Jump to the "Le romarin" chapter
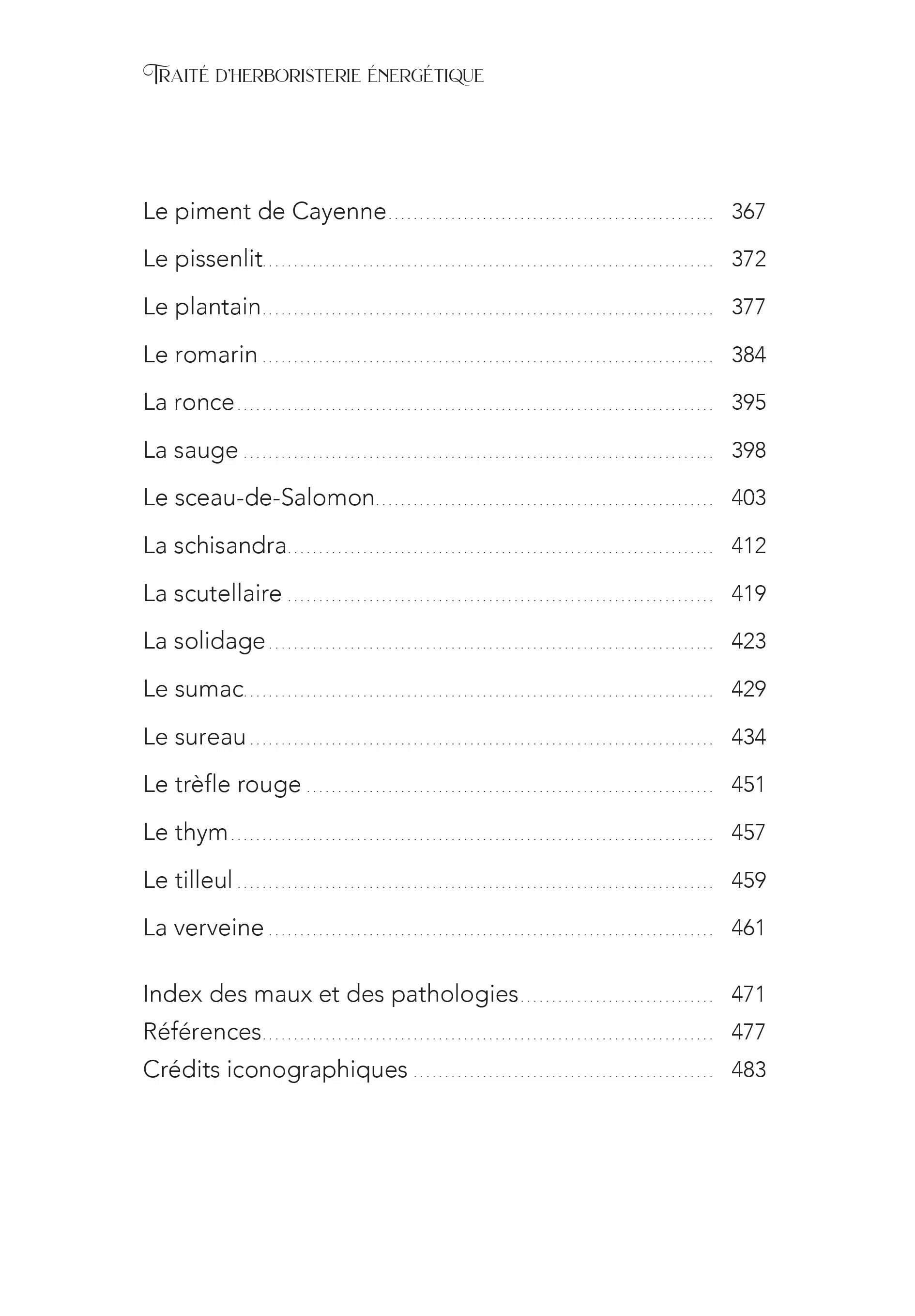The height and width of the screenshot is (1316, 915). pyautogui.click(x=200, y=355)
